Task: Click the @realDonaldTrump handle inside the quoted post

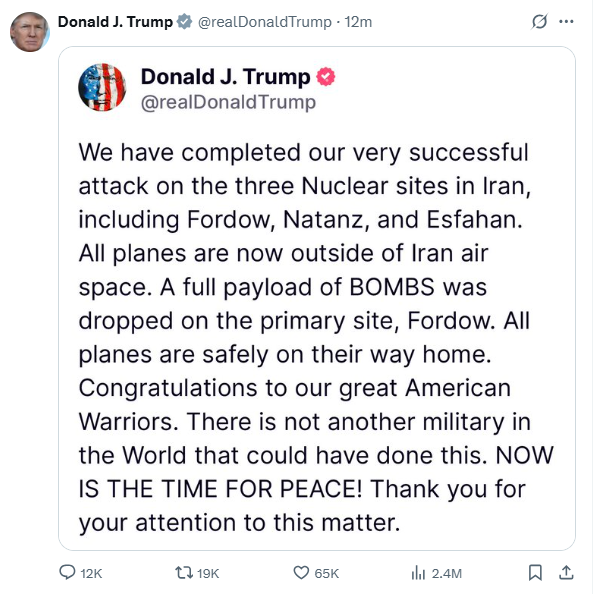Action: pyautogui.click(x=228, y=102)
